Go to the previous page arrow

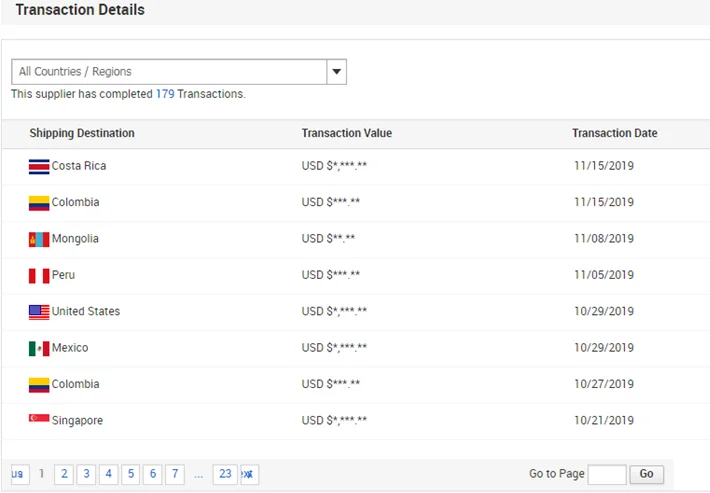(18, 474)
